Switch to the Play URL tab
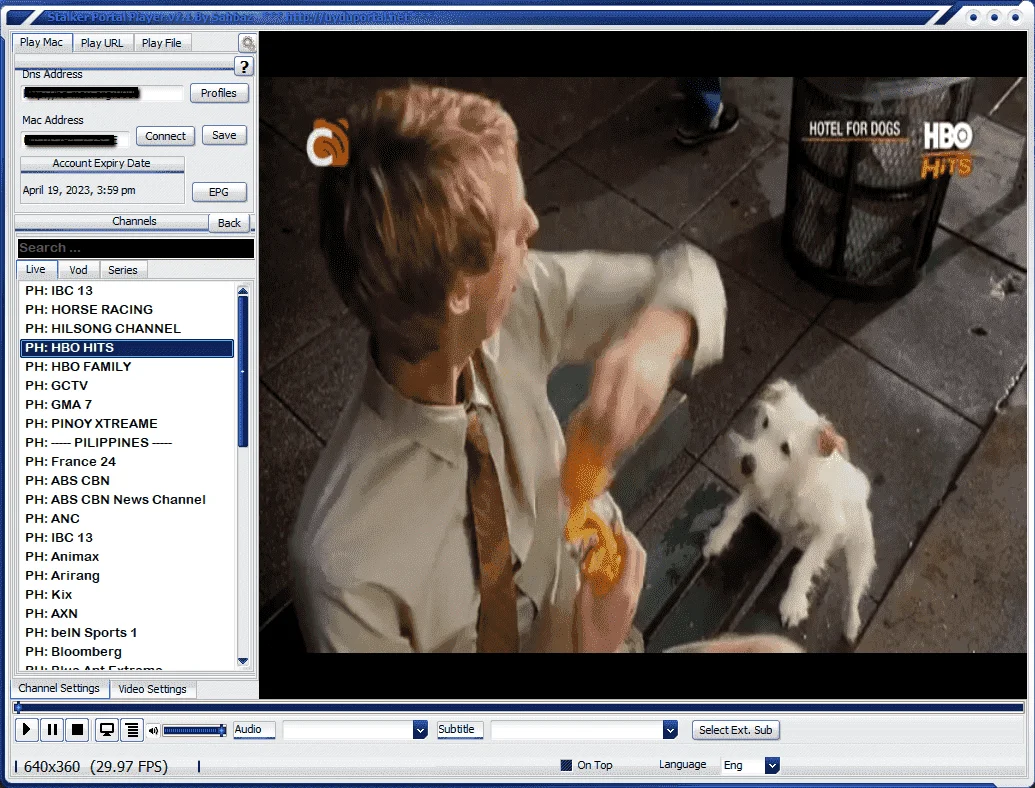1035x788 pixels. click(x=102, y=43)
